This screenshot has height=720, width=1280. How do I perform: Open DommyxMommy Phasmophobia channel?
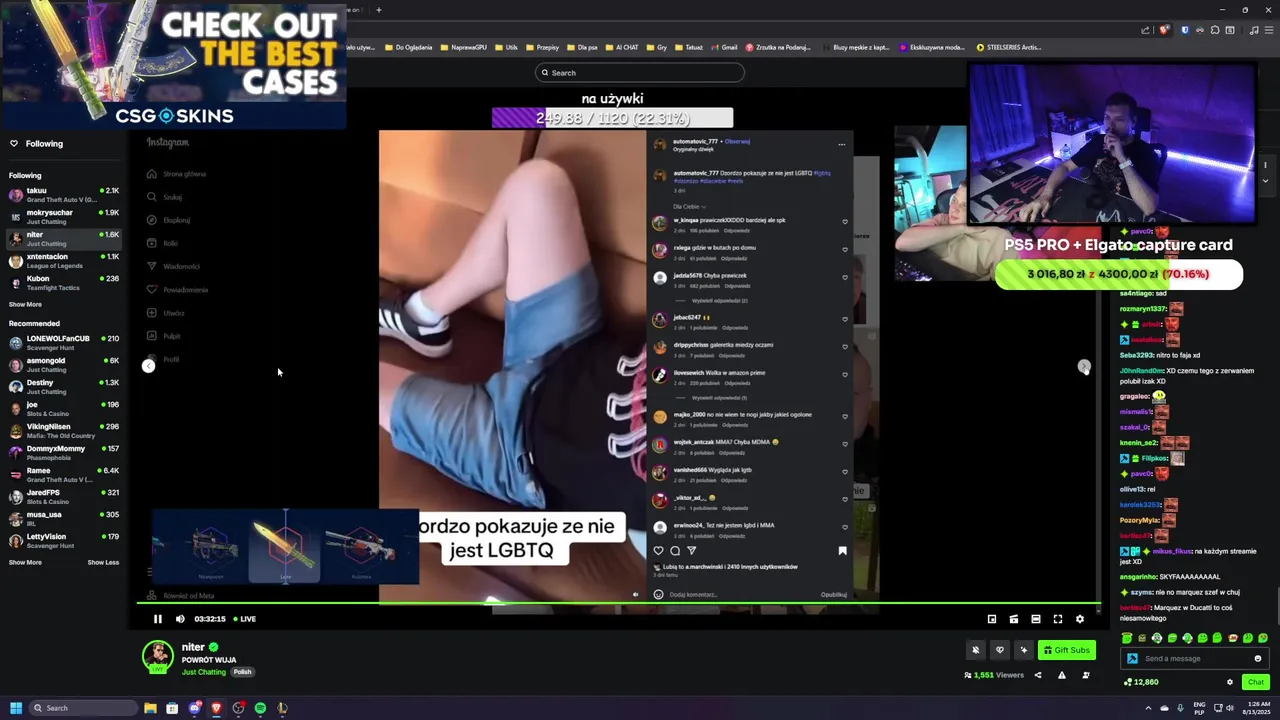point(64,452)
